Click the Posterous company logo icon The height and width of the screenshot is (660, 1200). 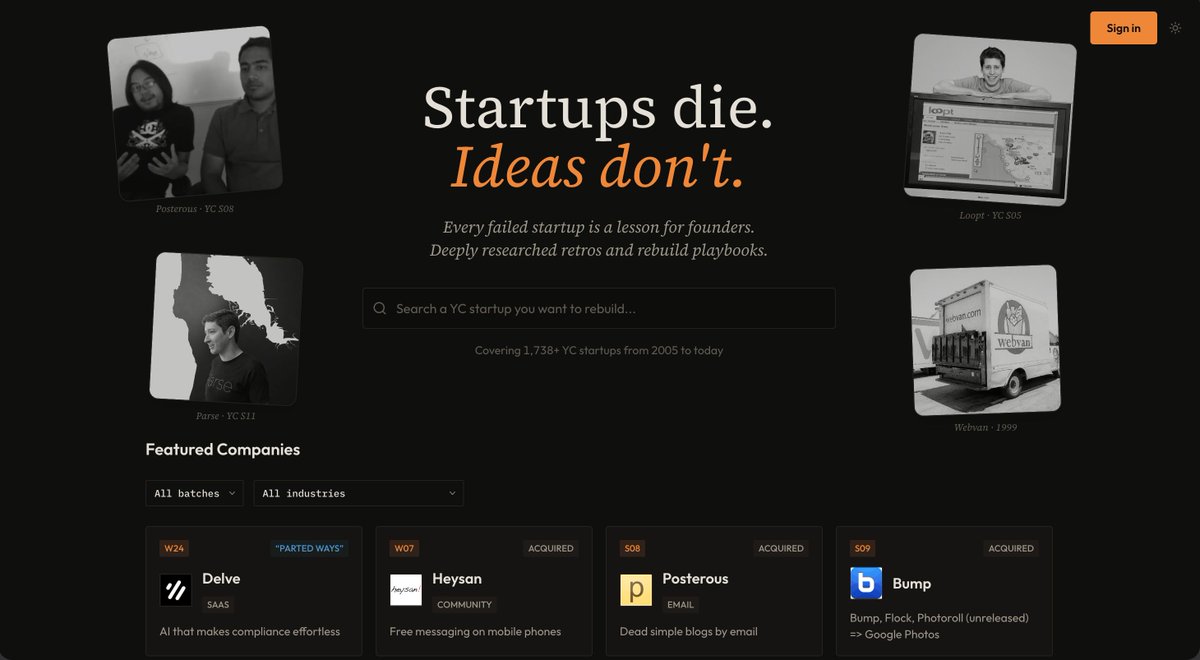[x=636, y=590]
